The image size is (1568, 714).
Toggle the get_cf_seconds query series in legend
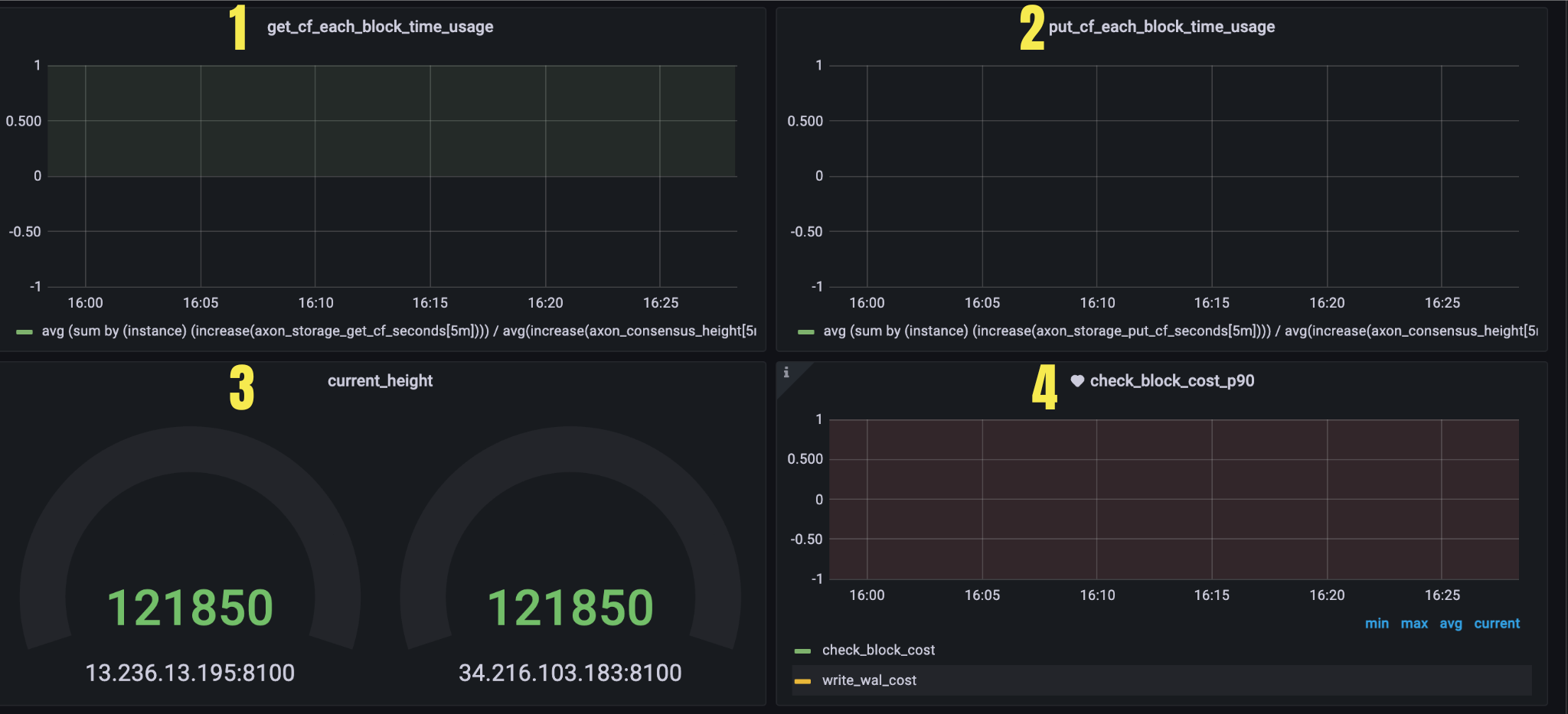(398, 331)
